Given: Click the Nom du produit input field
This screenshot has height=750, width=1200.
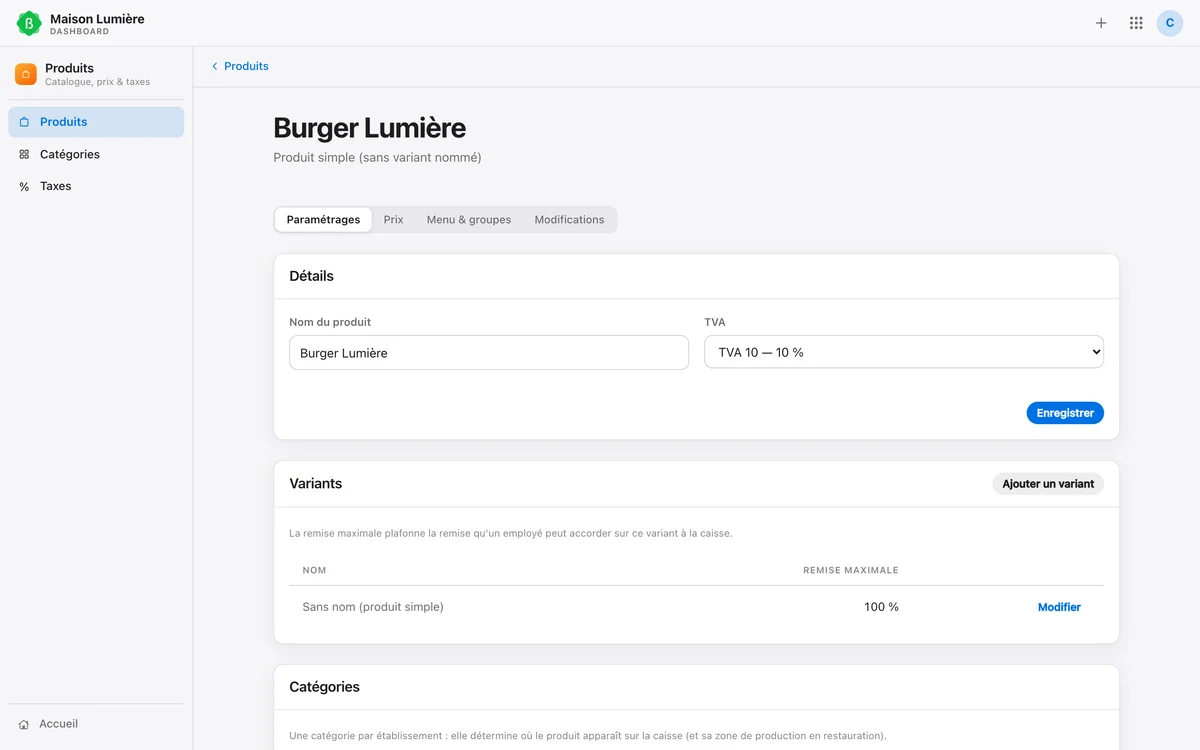Looking at the screenshot, I should pos(489,353).
